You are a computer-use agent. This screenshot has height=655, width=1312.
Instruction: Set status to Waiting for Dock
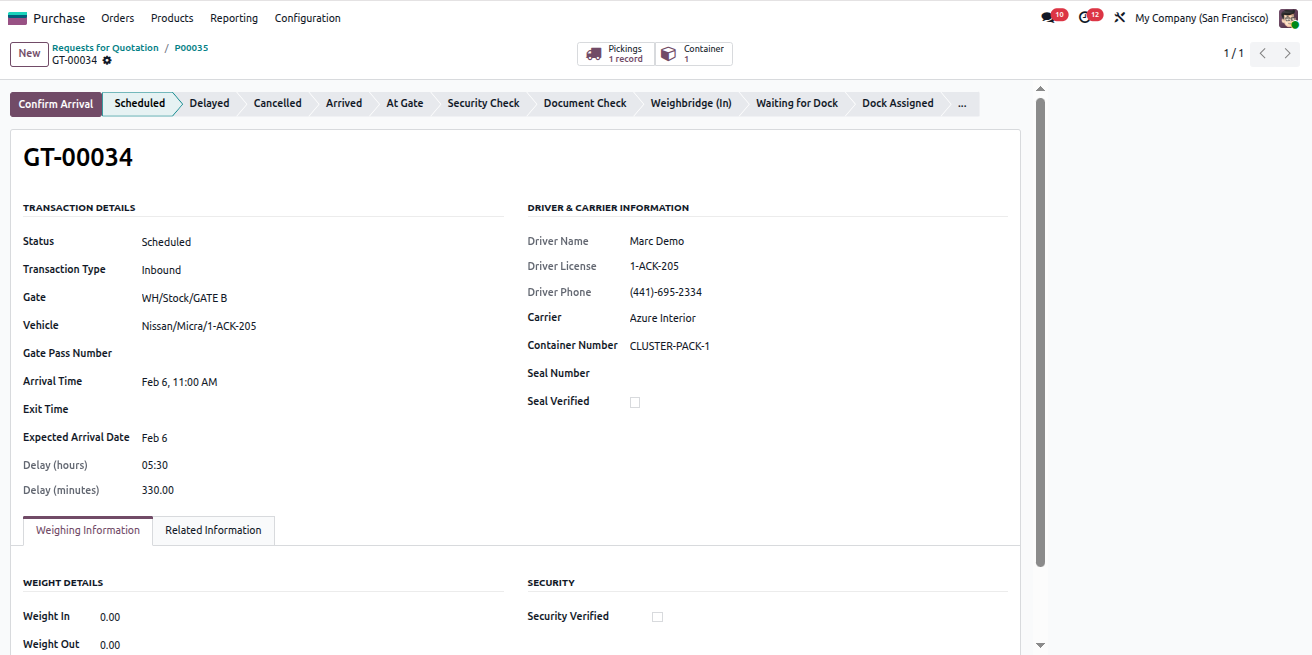pyautogui.click(x=797, y=104)
